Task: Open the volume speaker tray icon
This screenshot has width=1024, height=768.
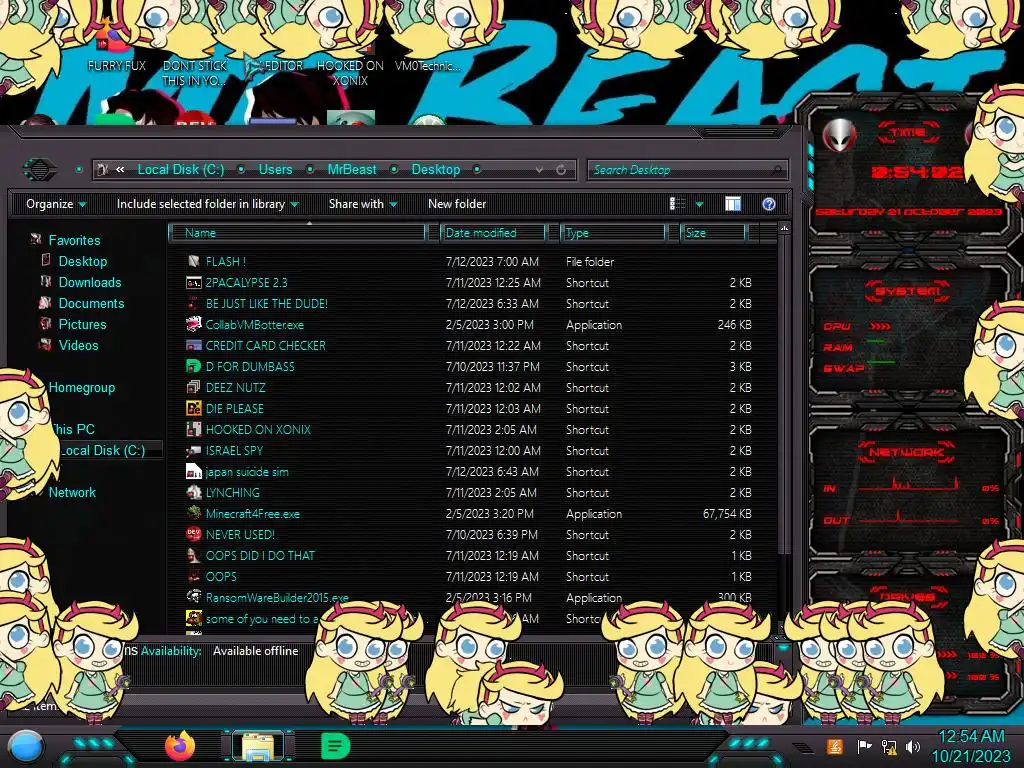Action: click(x=913, y=746)
